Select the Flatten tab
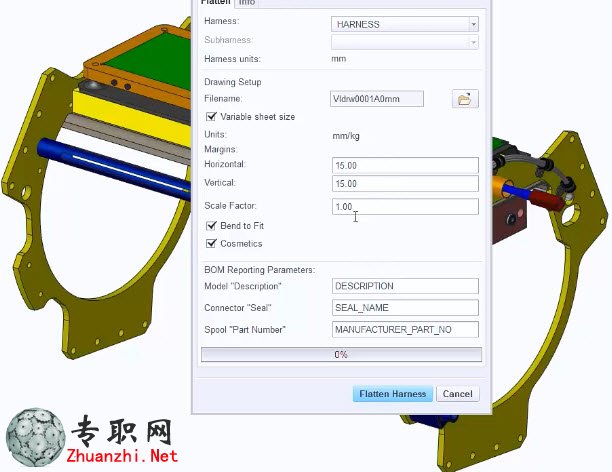Image resolution: width=612 pixels, height=472 pixels. point(215,3)
